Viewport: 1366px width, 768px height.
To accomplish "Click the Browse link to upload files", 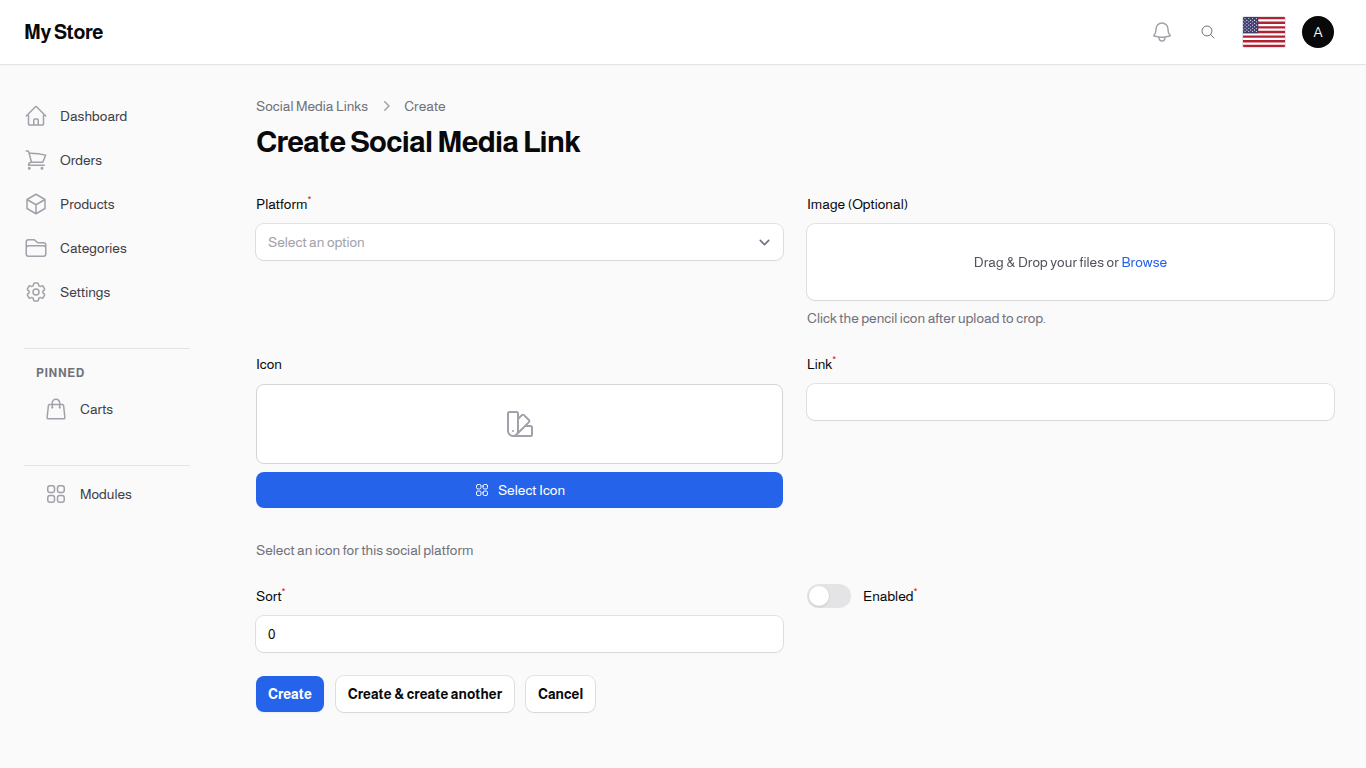I will tap(1144, 262).
